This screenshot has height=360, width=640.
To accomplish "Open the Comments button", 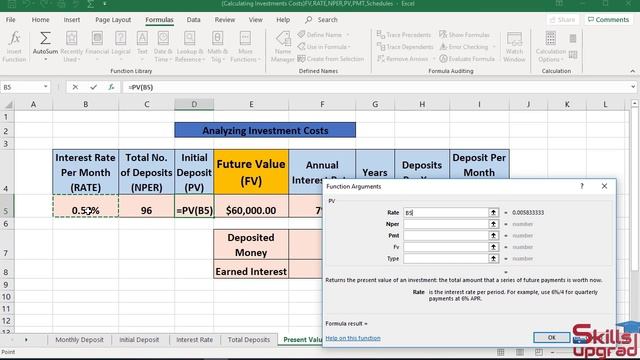I will tap(608, 20).
